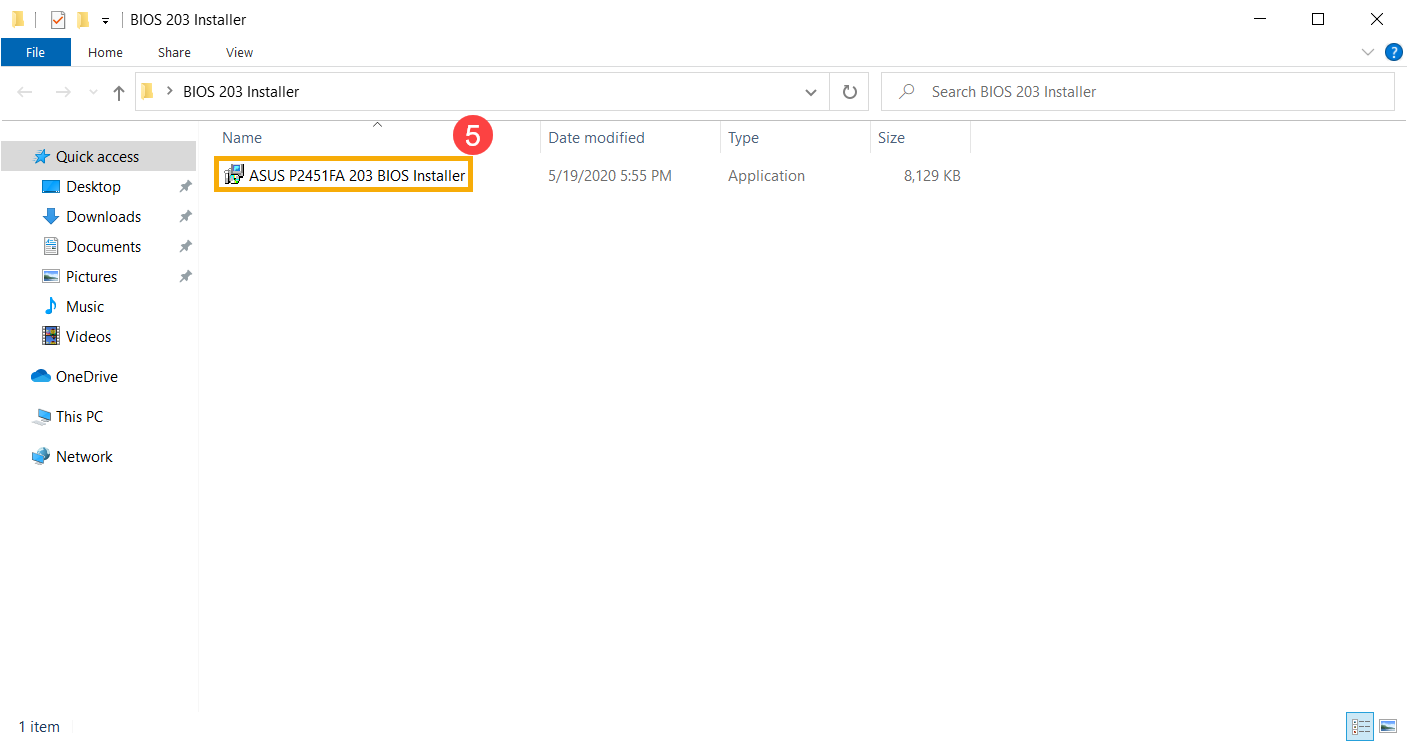Unpin Pictures using its pin icon
The height and width of the screenshot is (742, 1408).
[185, 277]
